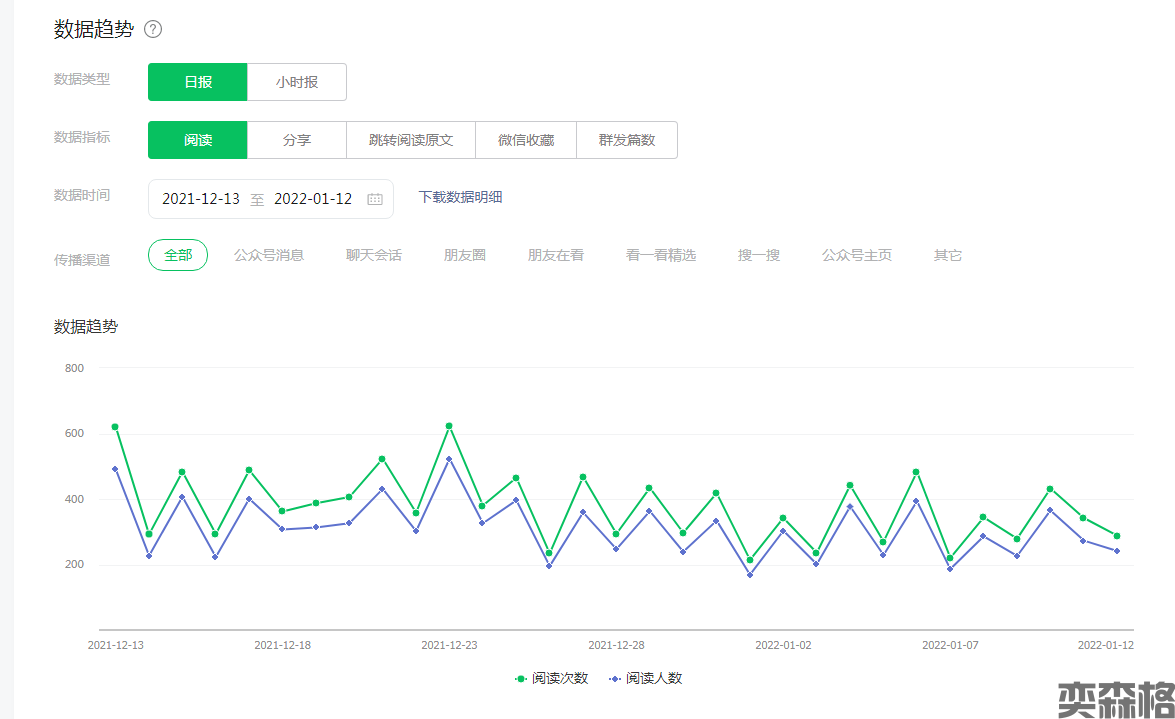Select 日报 data type
This screenshot has width=1175, height=719.
coord(197,82)
